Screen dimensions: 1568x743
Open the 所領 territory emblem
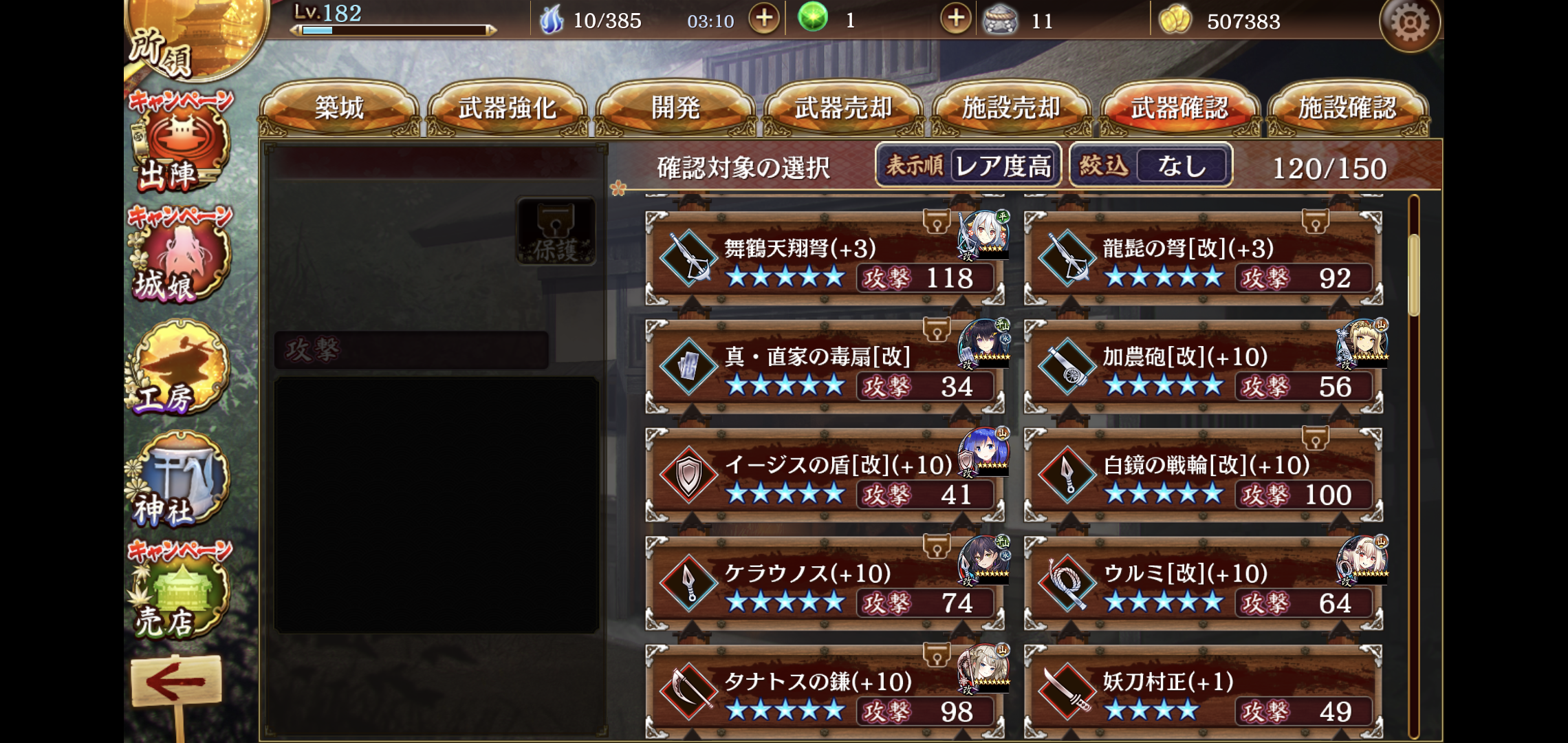pos(196,38)
